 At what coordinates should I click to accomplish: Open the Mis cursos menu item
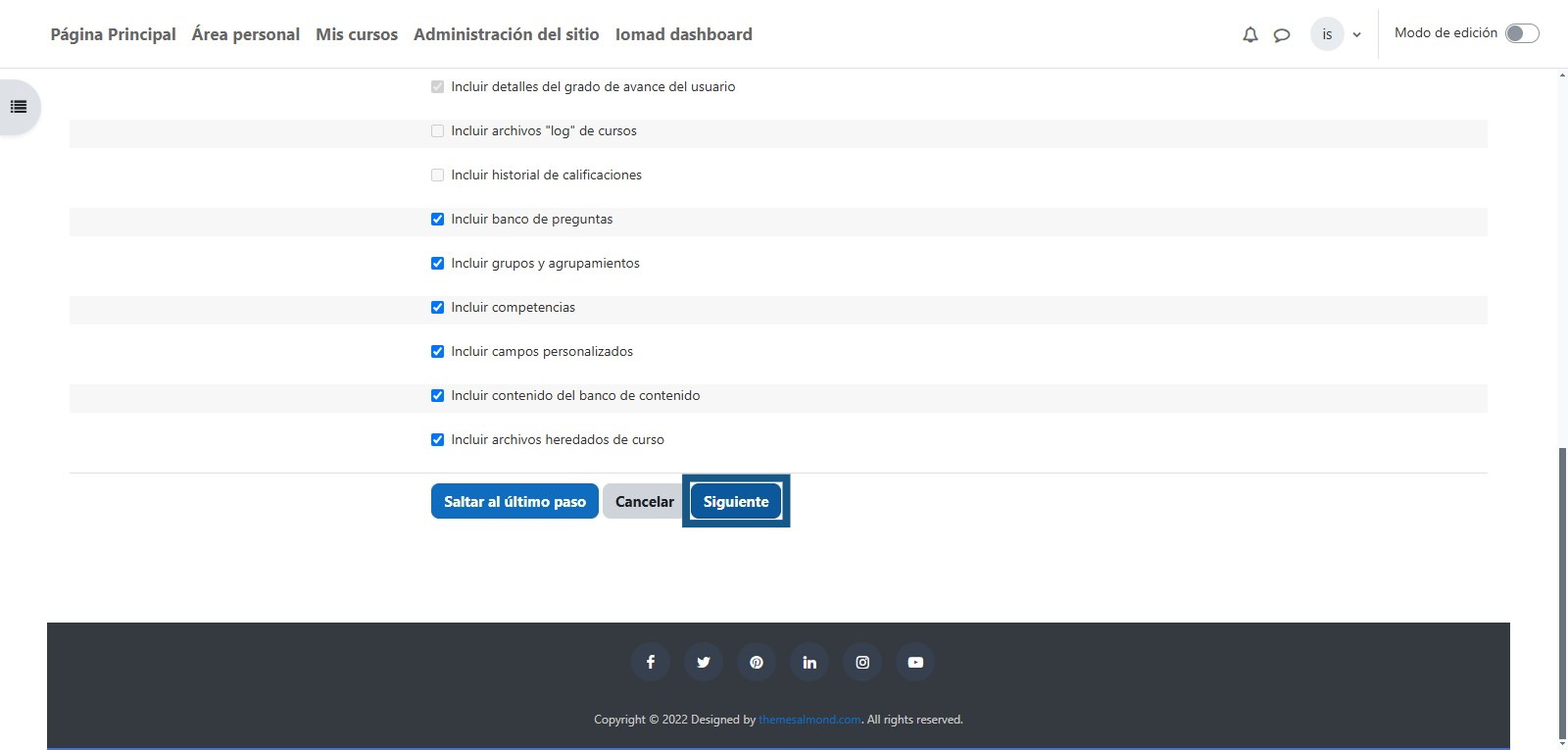pyautogui.click(x=357, y=34)
